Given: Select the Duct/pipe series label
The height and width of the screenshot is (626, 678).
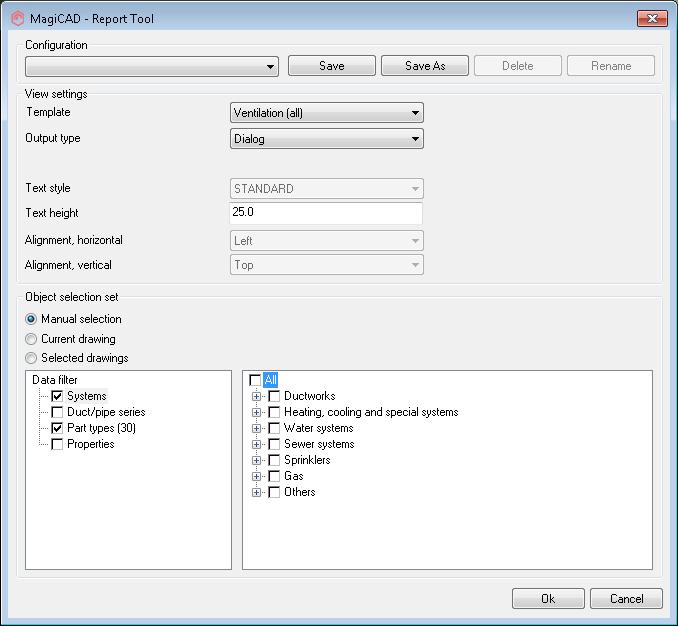Looking at the screenshot, I should click(106, 412).
